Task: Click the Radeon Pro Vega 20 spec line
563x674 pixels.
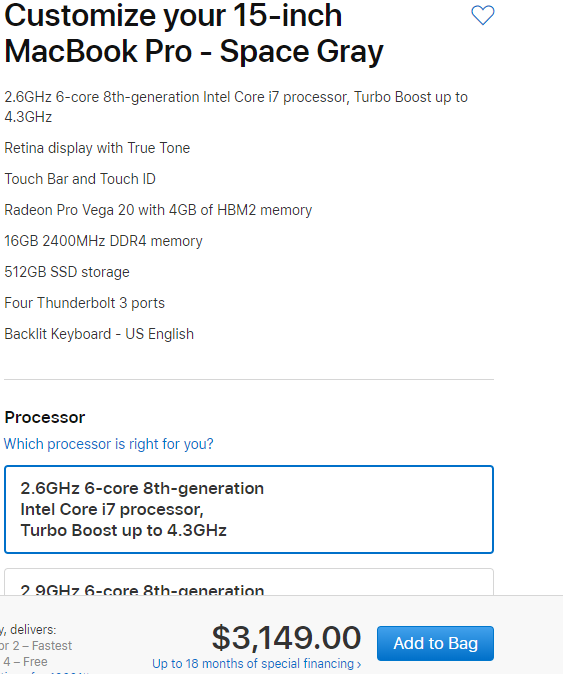Action: (x=158, y=210)
